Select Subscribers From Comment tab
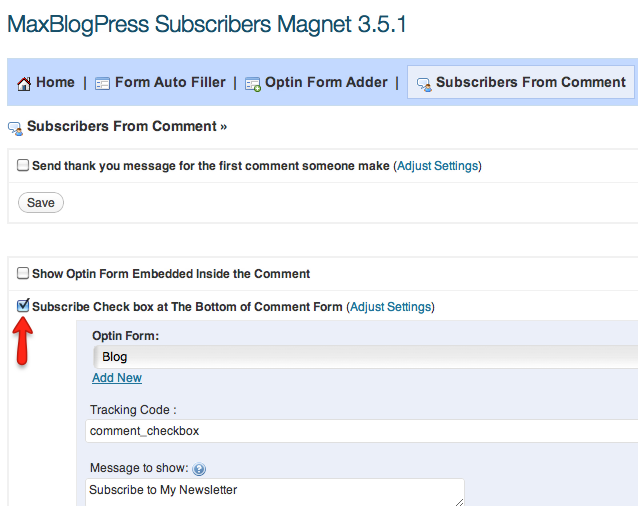This screenshot has height=506, width=638. [521, 82]
